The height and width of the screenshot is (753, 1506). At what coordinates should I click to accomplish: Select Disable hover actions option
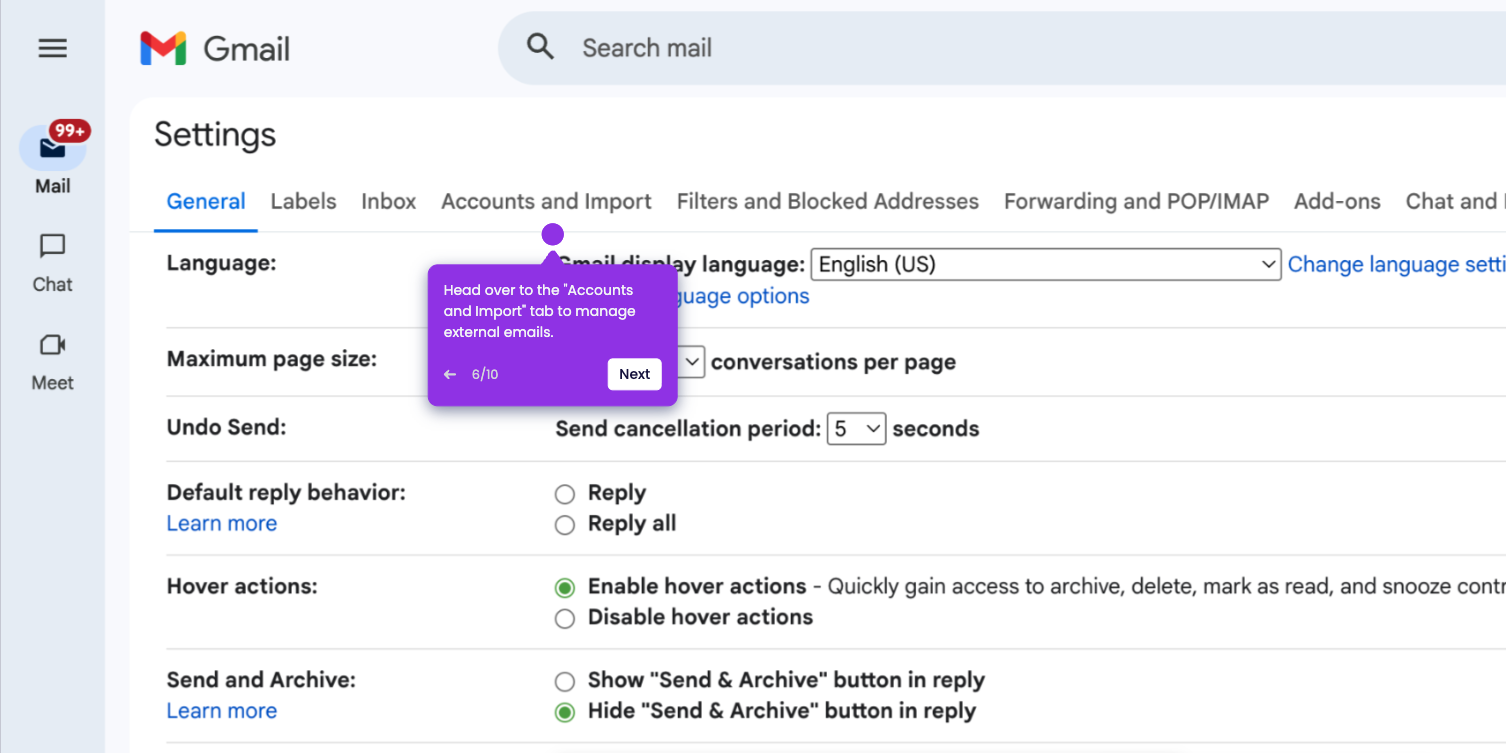click(x=565, y=618)
